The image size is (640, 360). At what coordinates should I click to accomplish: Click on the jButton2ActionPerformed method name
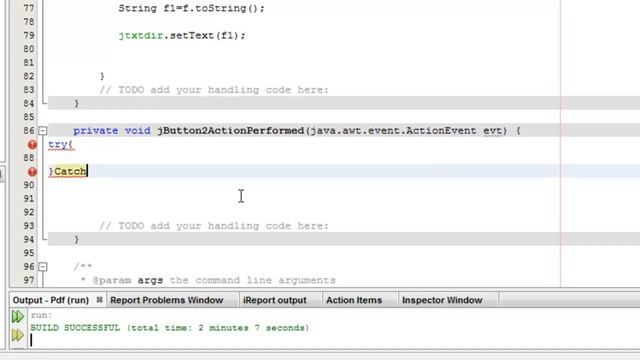pos(231,131)
